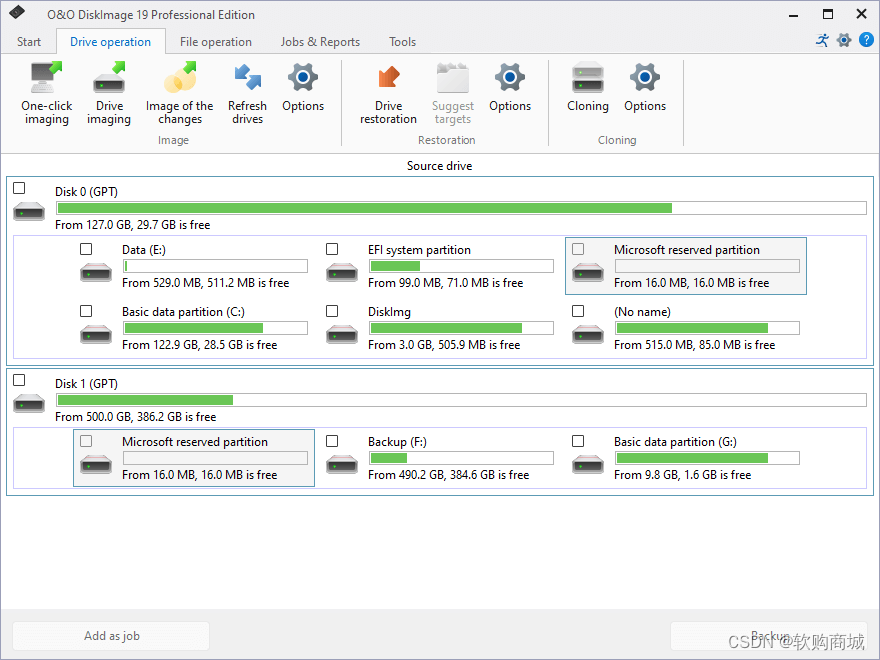Tick Basic data partition (G:) checkbox
This screenshot has width=880, height=660.
(578, 441)
